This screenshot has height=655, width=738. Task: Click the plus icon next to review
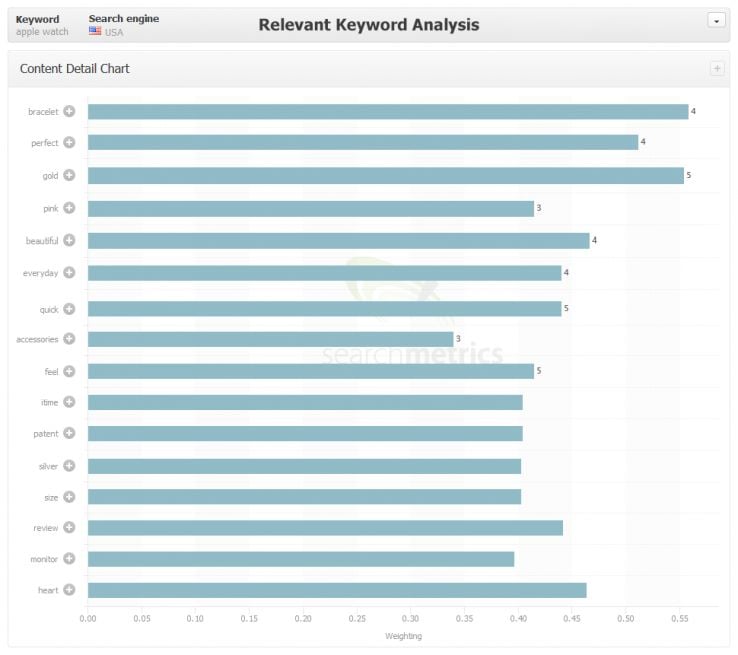[x=69, y=527]
